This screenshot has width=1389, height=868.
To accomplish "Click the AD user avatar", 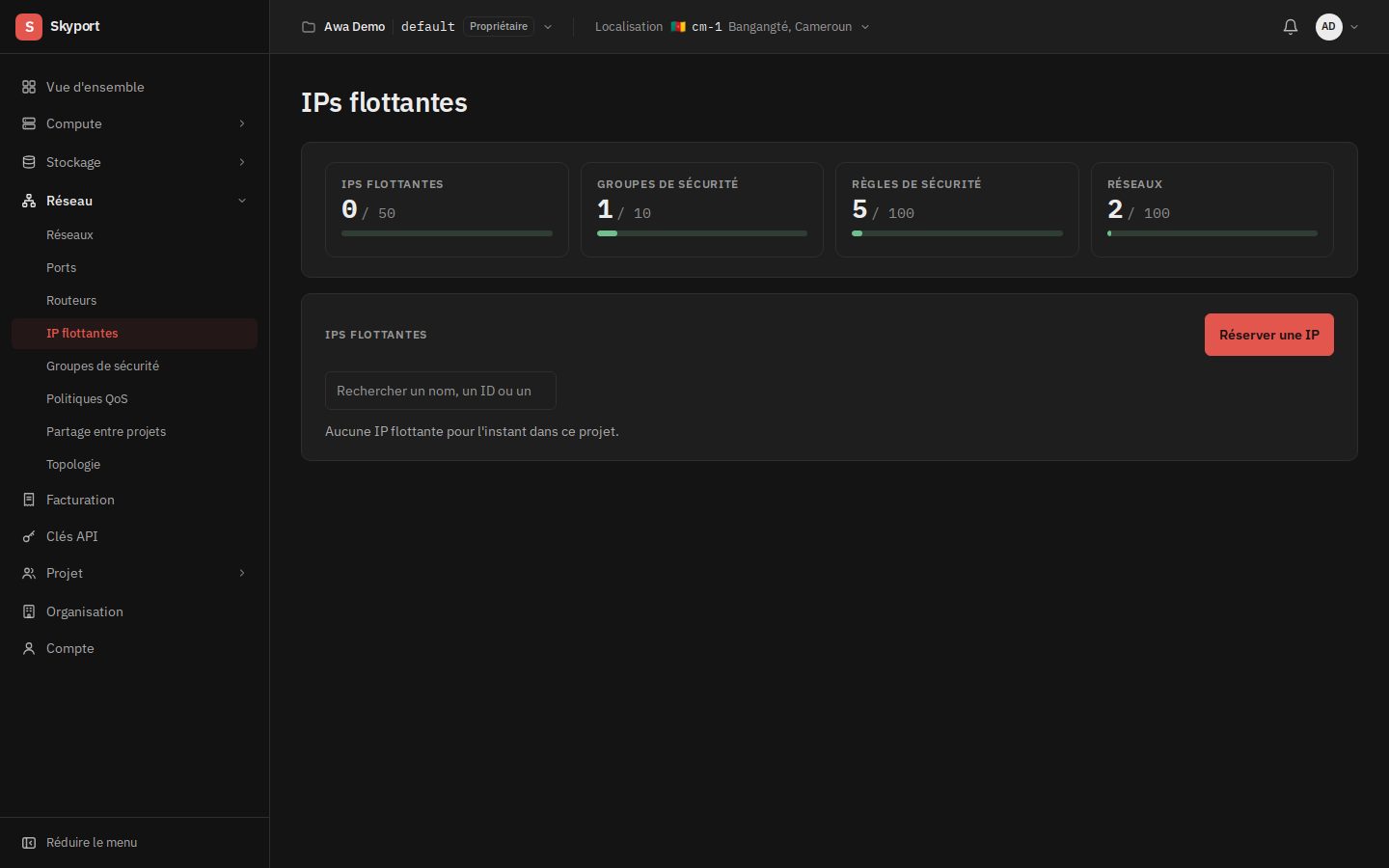I will click(1328, 27).
